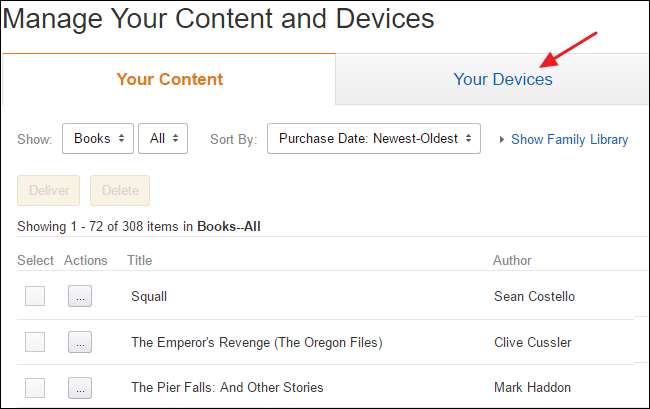Open actions menu for The Pier Falls

pos(82,387)
